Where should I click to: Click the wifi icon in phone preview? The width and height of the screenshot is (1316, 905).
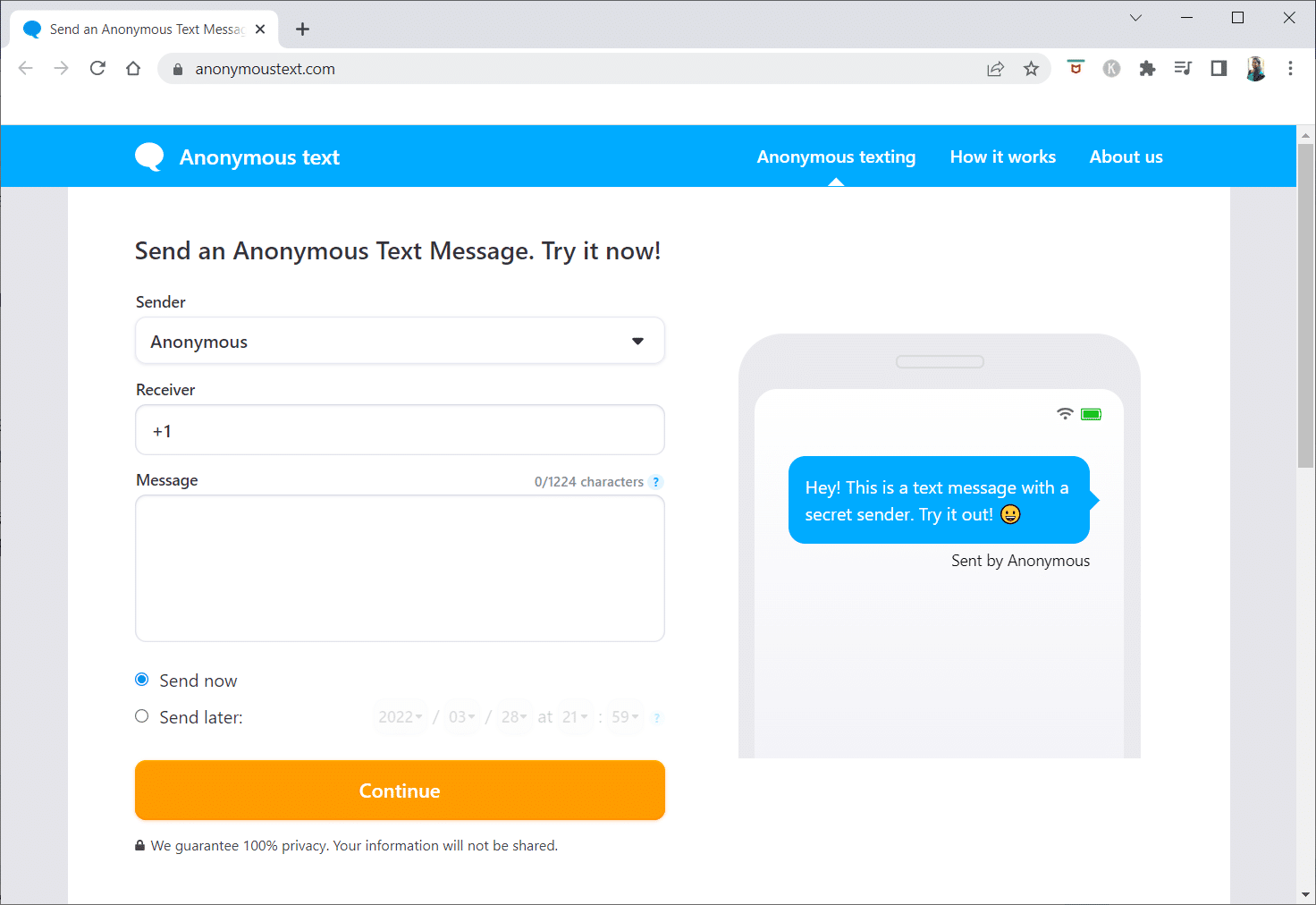1065,413
